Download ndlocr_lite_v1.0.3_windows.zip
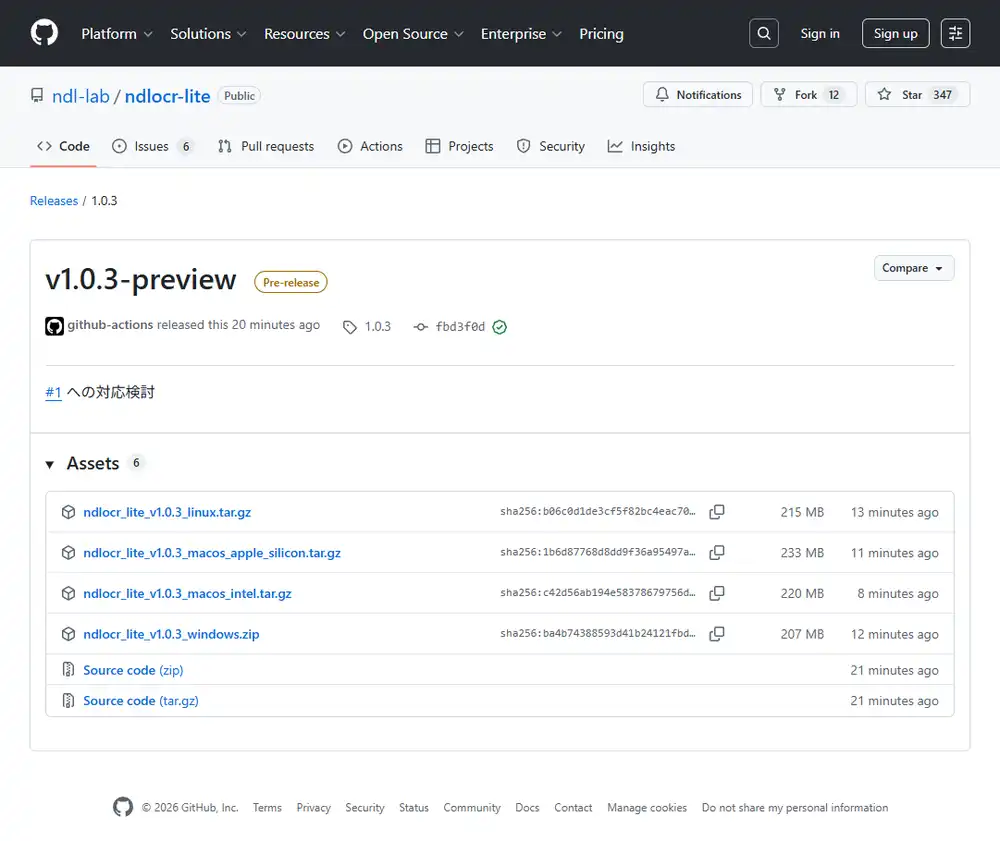Image resolution: width=1000 pixels, height=841 pixels. pyautogui.click(x=171, y=634)
